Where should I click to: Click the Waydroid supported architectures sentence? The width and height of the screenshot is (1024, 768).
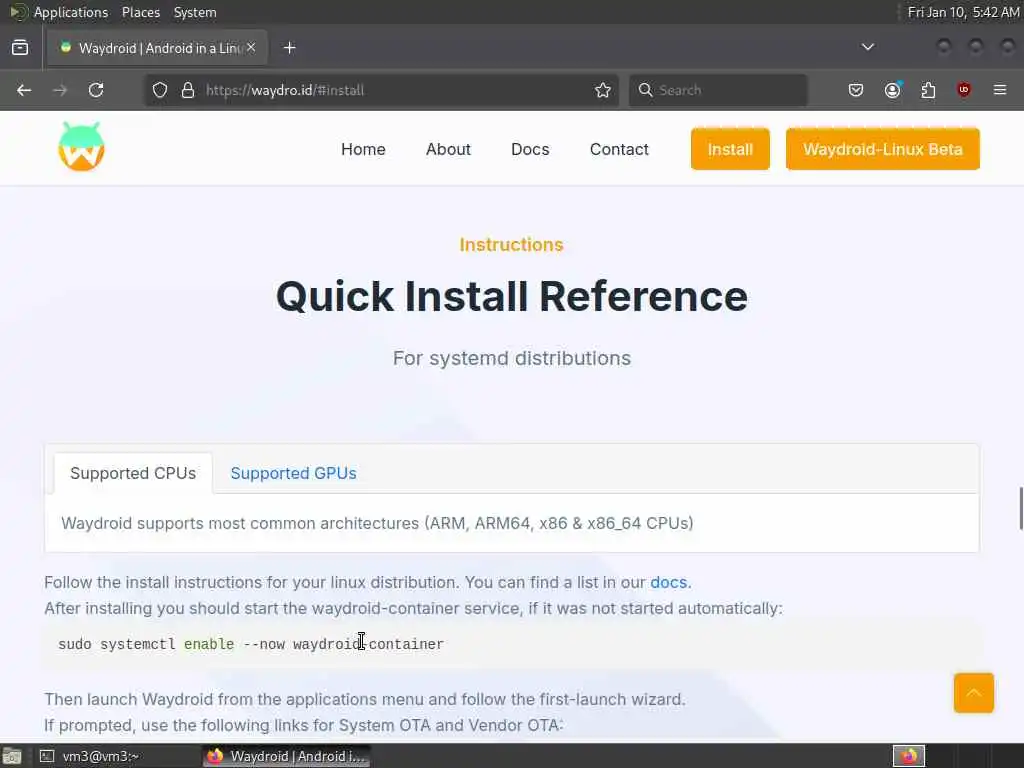click(377, 523)
